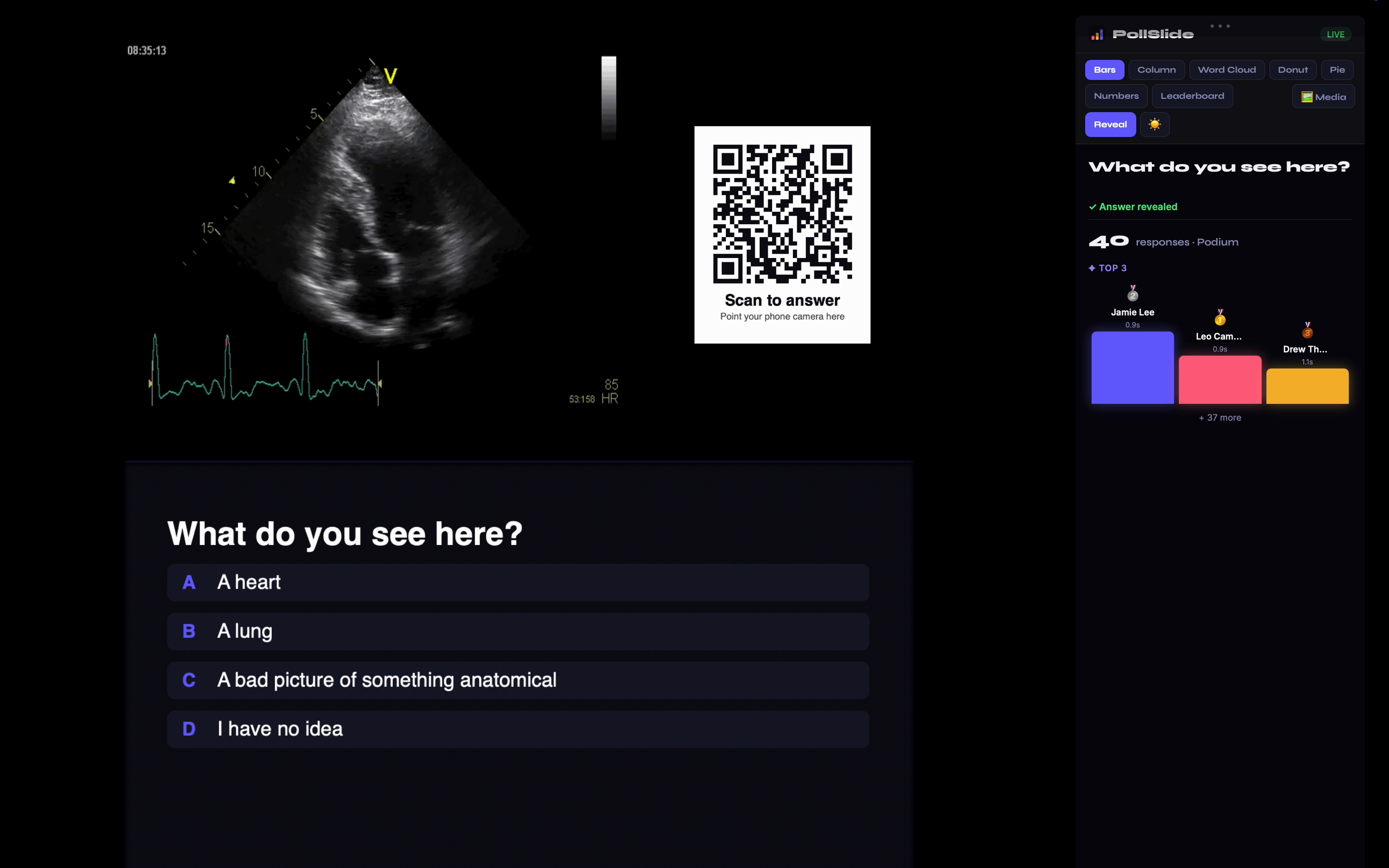Click the slide's 'What do you see here?' title

(345, 534)
